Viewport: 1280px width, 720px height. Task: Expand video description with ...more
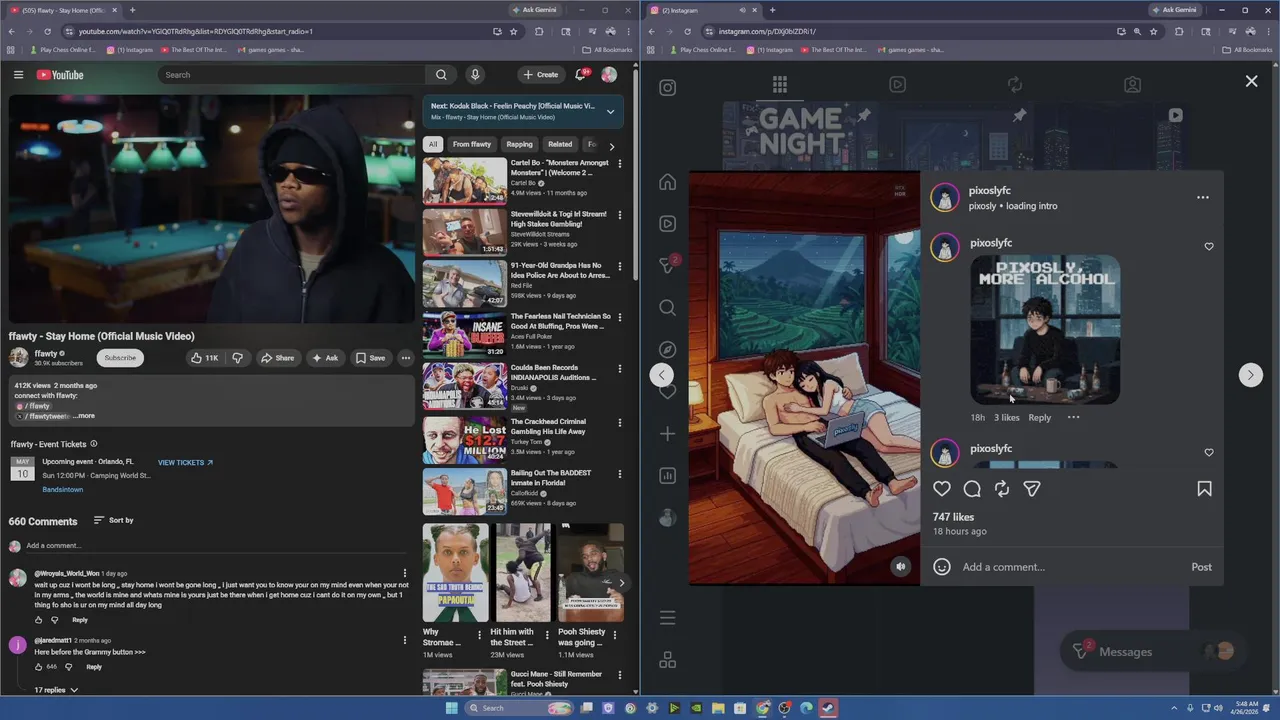coord(86,416)
